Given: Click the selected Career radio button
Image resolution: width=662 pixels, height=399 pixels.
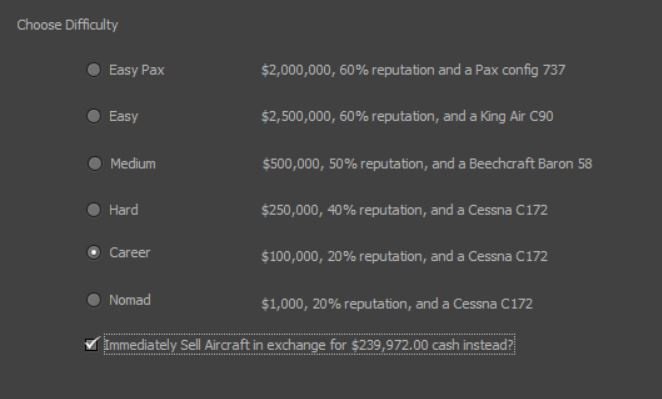Looking at the screenshot, I should (x=94, y=252).
